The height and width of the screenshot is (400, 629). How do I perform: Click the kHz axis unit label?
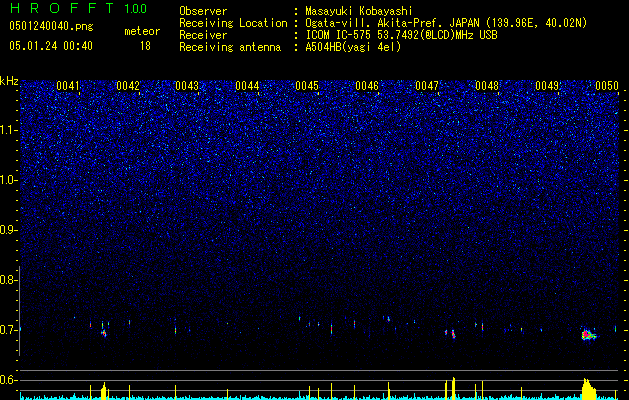coord(9,81)
